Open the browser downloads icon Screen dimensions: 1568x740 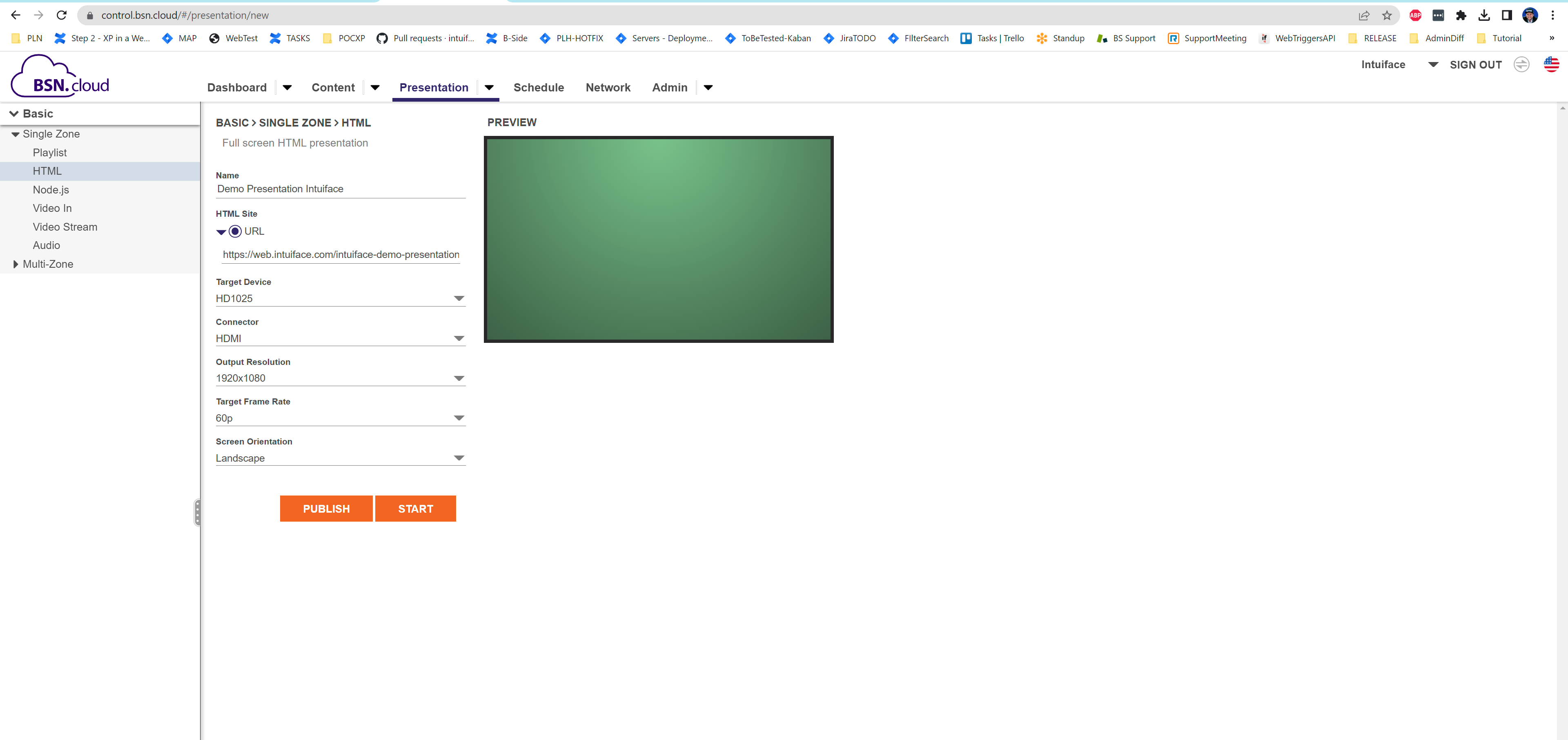click(1484, 15)
